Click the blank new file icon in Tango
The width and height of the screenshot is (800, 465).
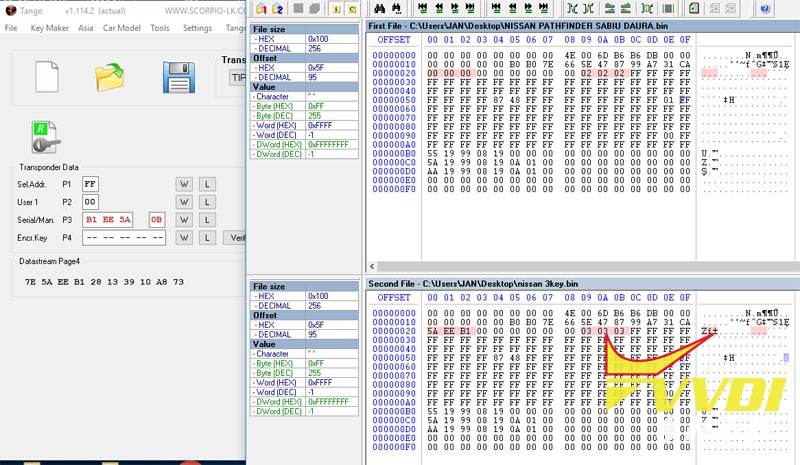pyautogui.click(x=47, y=77)
